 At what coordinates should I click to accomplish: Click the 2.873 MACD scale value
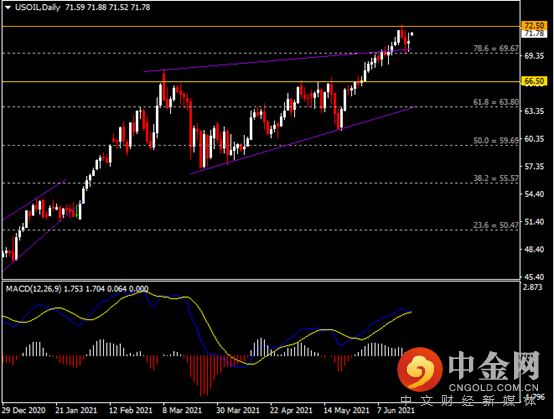point(532,287)
